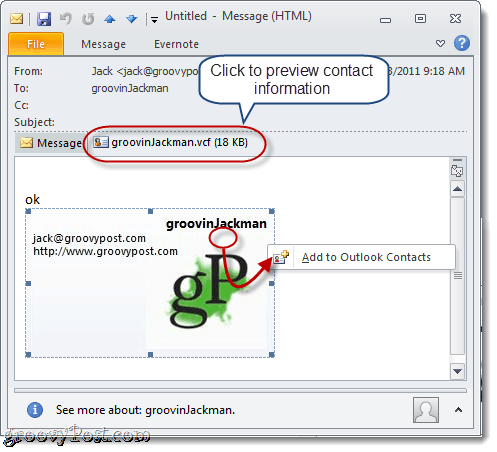Image resolution: width=497 pixels, height=452 pixels.
Task: Go to the previous item arrow
Action: [110, 19]
